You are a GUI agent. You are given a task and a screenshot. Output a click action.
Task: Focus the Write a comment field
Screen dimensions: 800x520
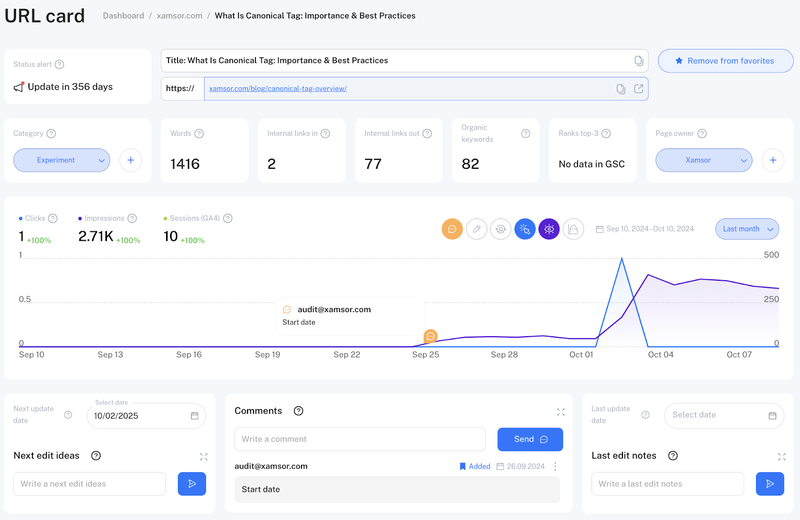pyautogui.click(x=360, y=439)
